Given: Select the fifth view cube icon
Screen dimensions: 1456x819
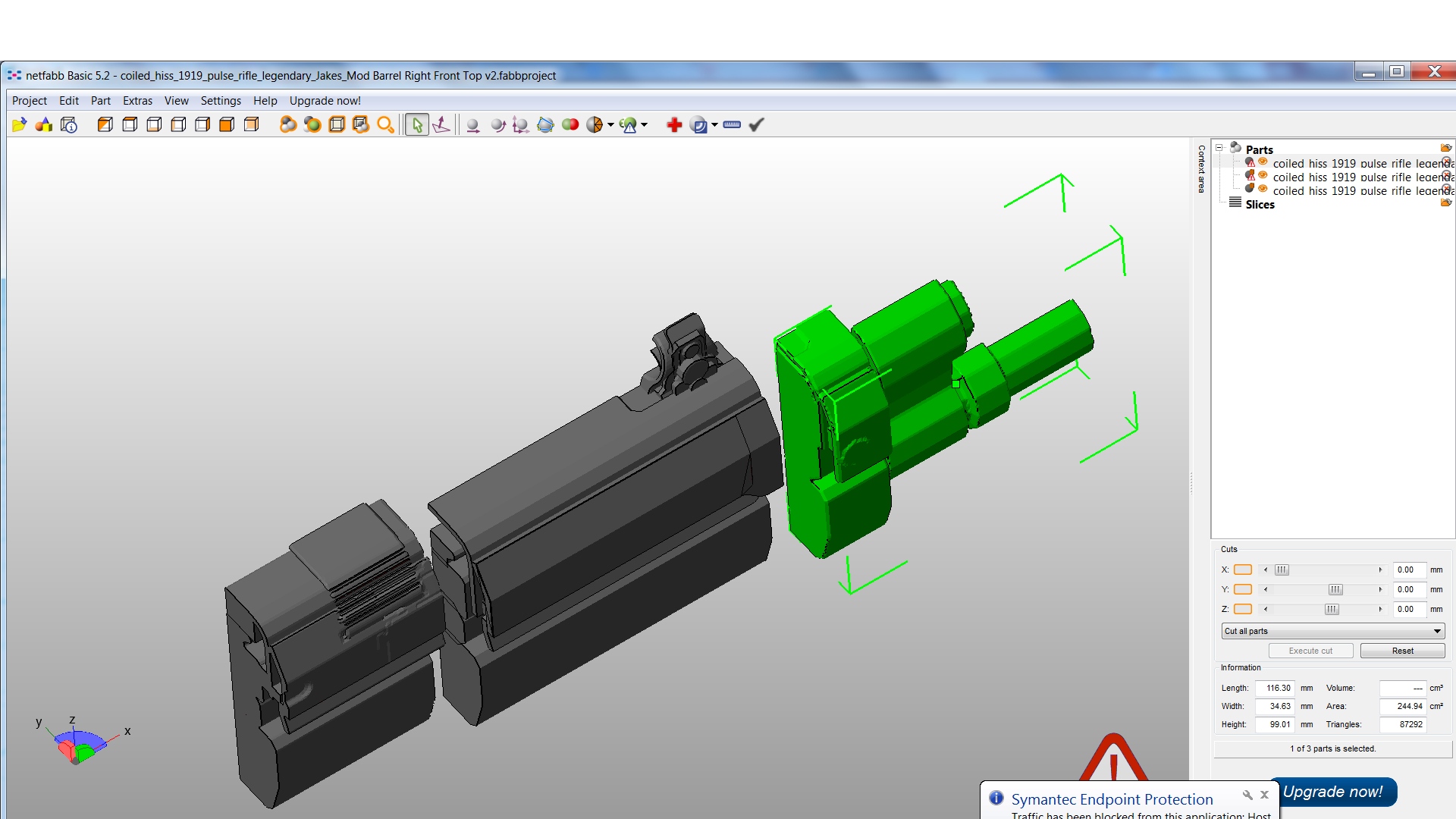Looking at the screenshot, I should (x=202, y=125).
